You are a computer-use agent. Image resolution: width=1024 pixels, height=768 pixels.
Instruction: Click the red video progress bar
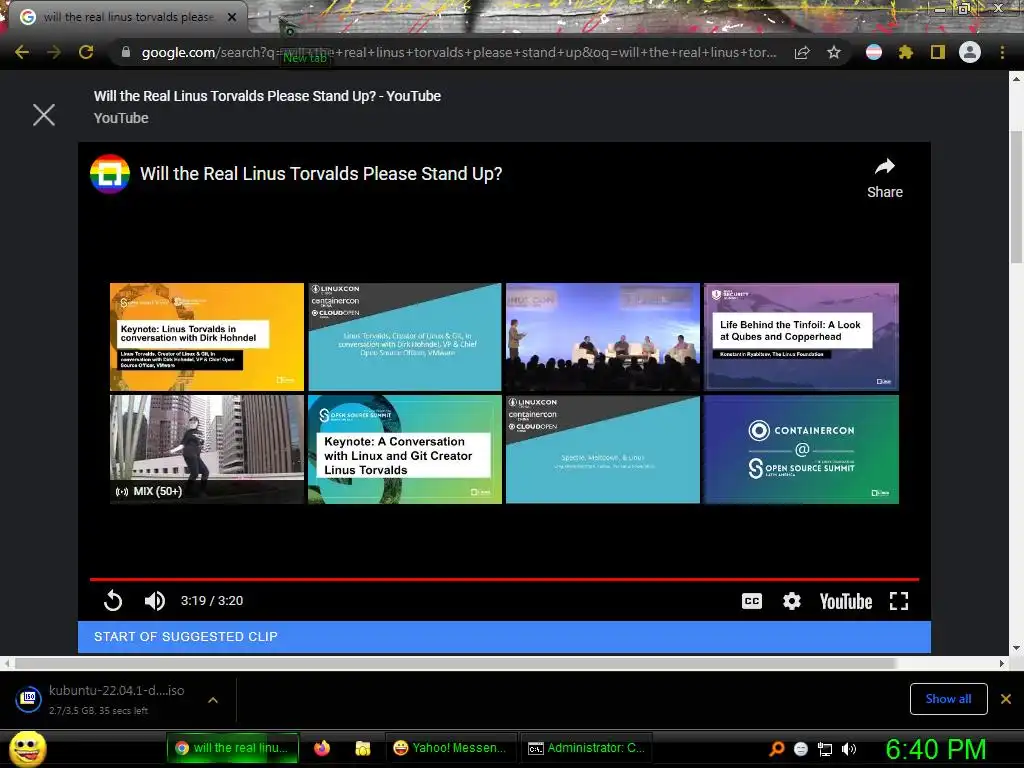pos(504,579)
